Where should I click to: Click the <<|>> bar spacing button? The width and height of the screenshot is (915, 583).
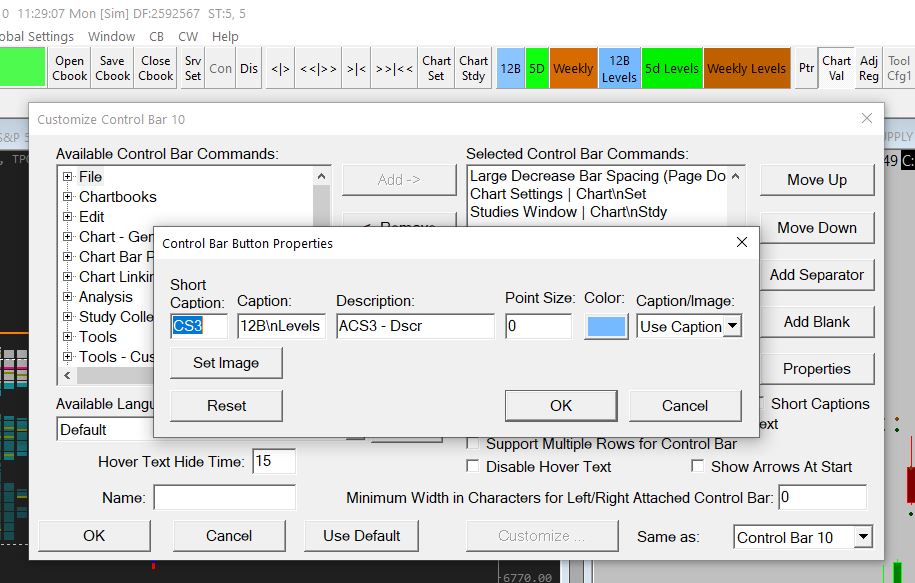[318, 68]
